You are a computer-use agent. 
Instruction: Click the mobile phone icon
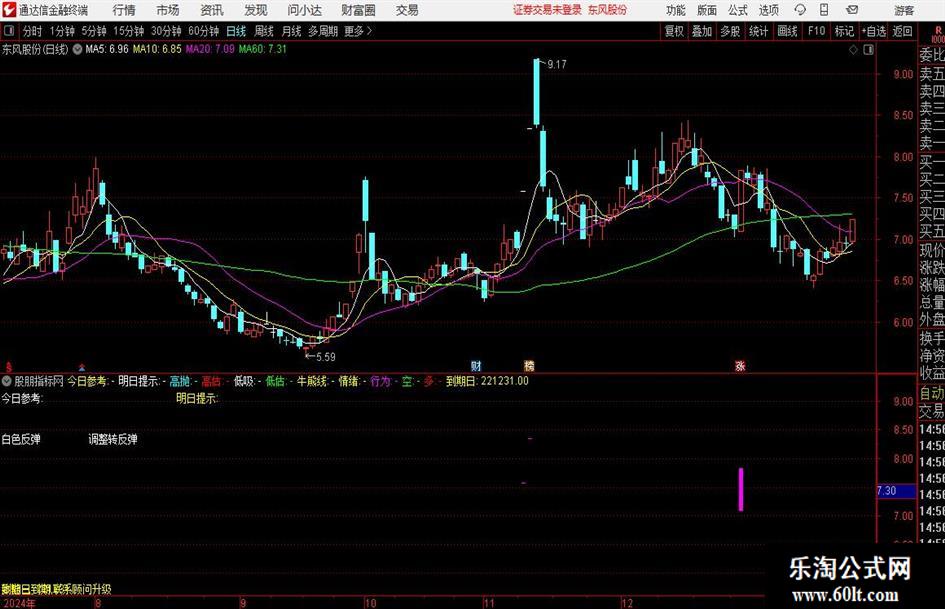[824, 10]
